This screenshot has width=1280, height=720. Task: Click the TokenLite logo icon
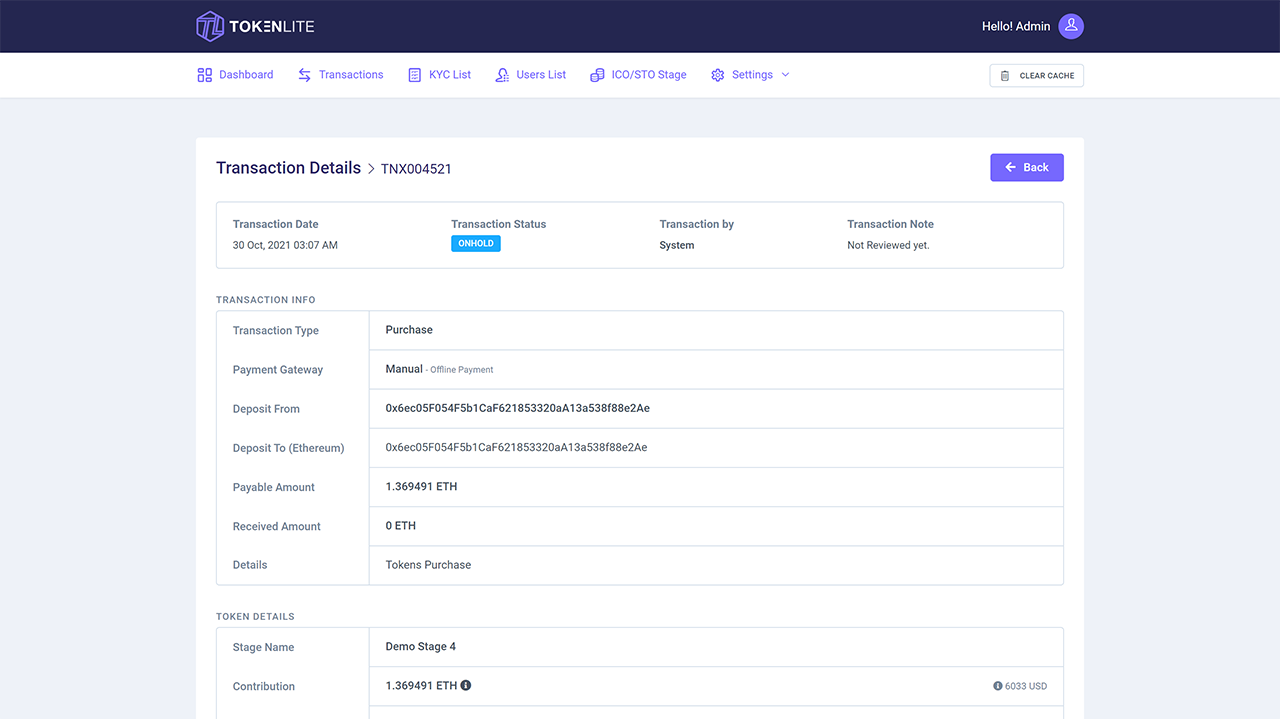pyautogui.click(x=210, y=26)
